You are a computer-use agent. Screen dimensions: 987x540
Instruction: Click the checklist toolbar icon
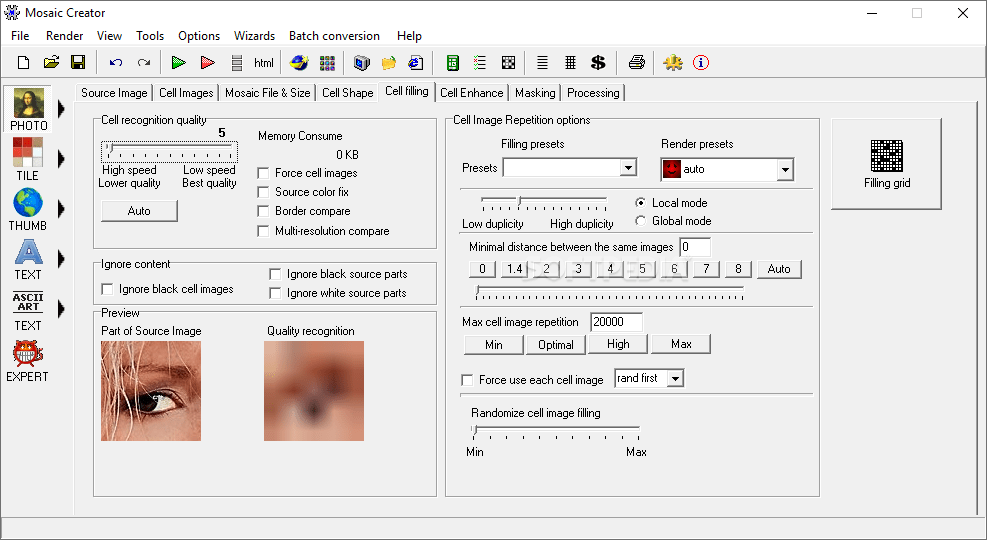click(480, 62)
